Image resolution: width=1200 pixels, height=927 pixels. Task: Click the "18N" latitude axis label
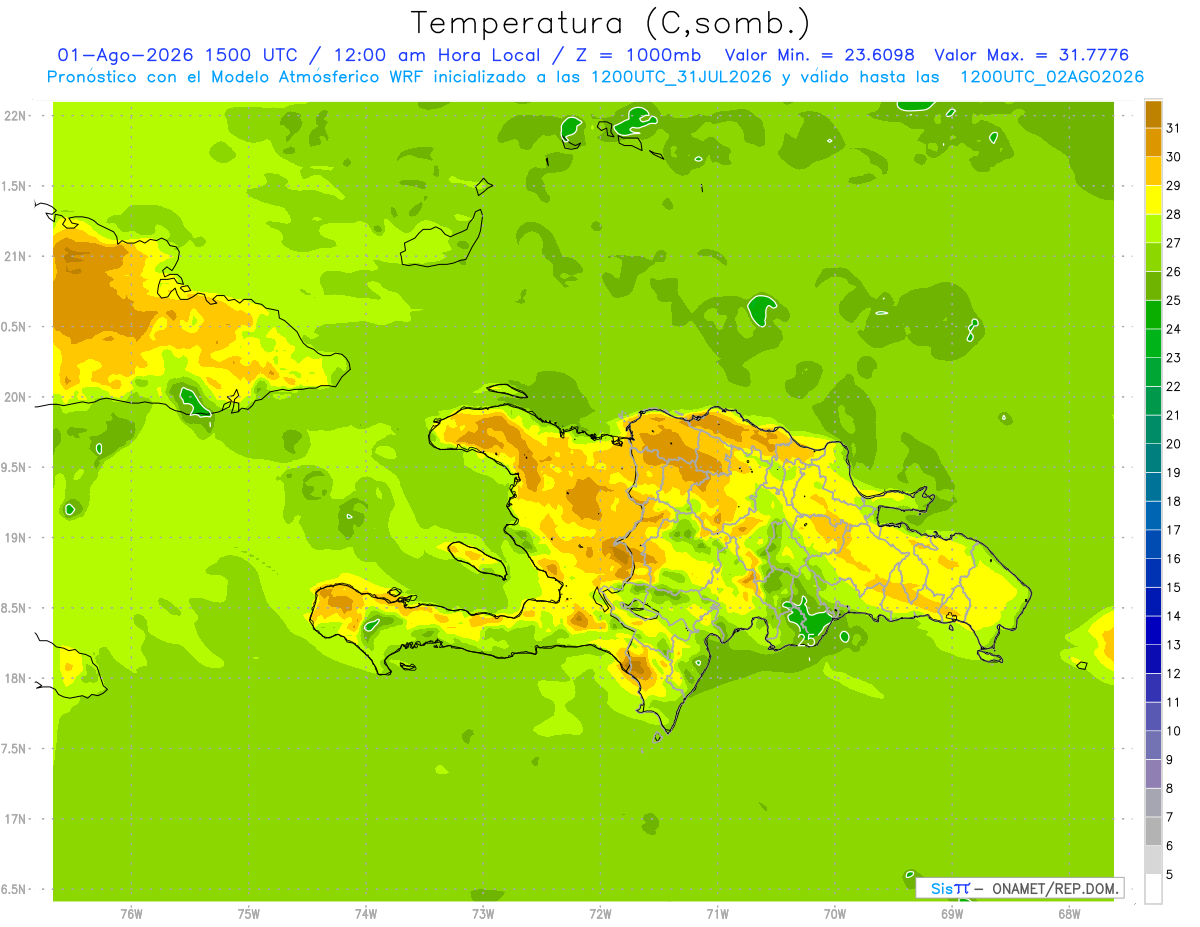(15, 679)
